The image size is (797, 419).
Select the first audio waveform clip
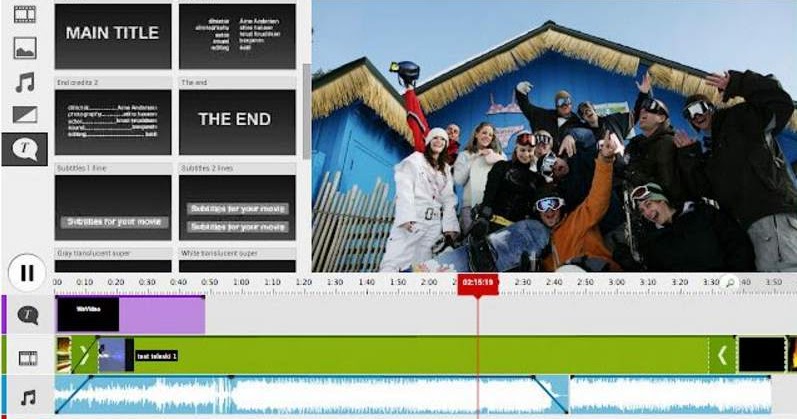pyautogui.click(x=311, y=395)
